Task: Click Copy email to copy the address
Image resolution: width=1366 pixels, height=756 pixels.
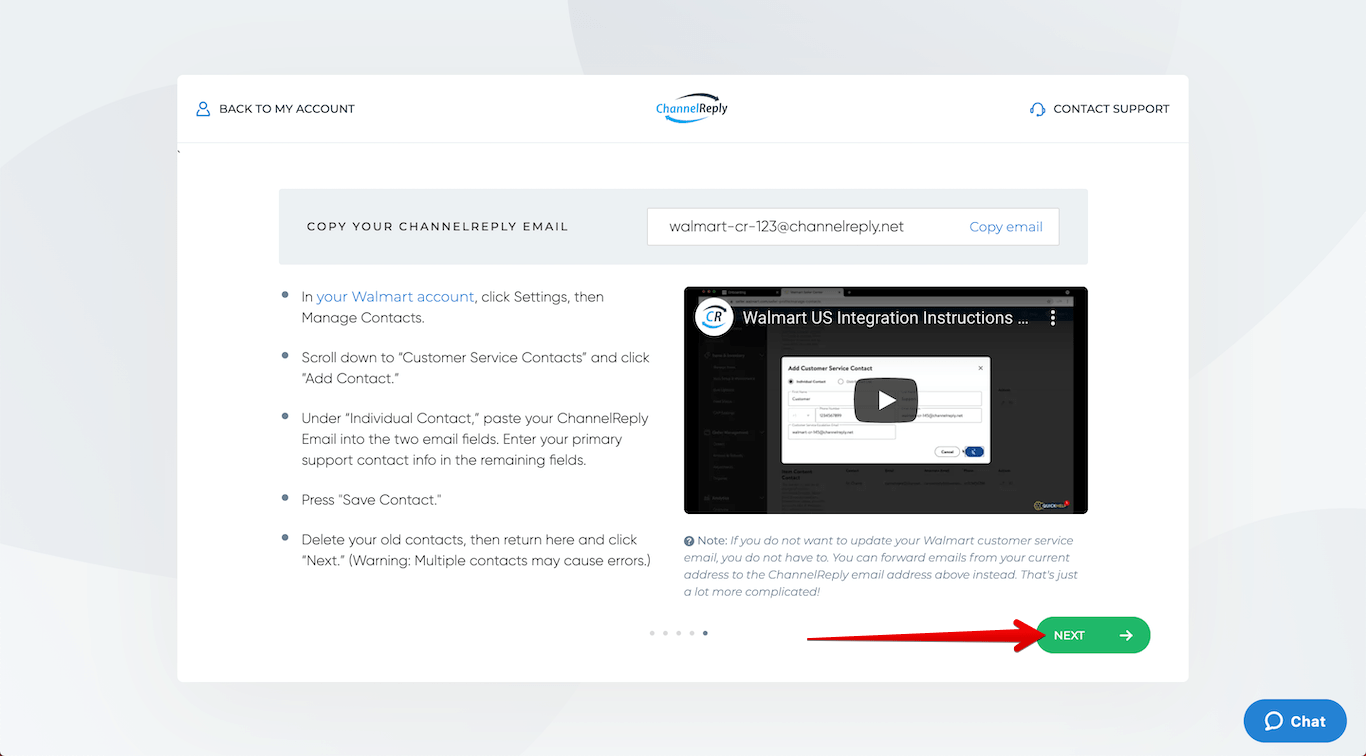Action: click(x=1005, y=226)
